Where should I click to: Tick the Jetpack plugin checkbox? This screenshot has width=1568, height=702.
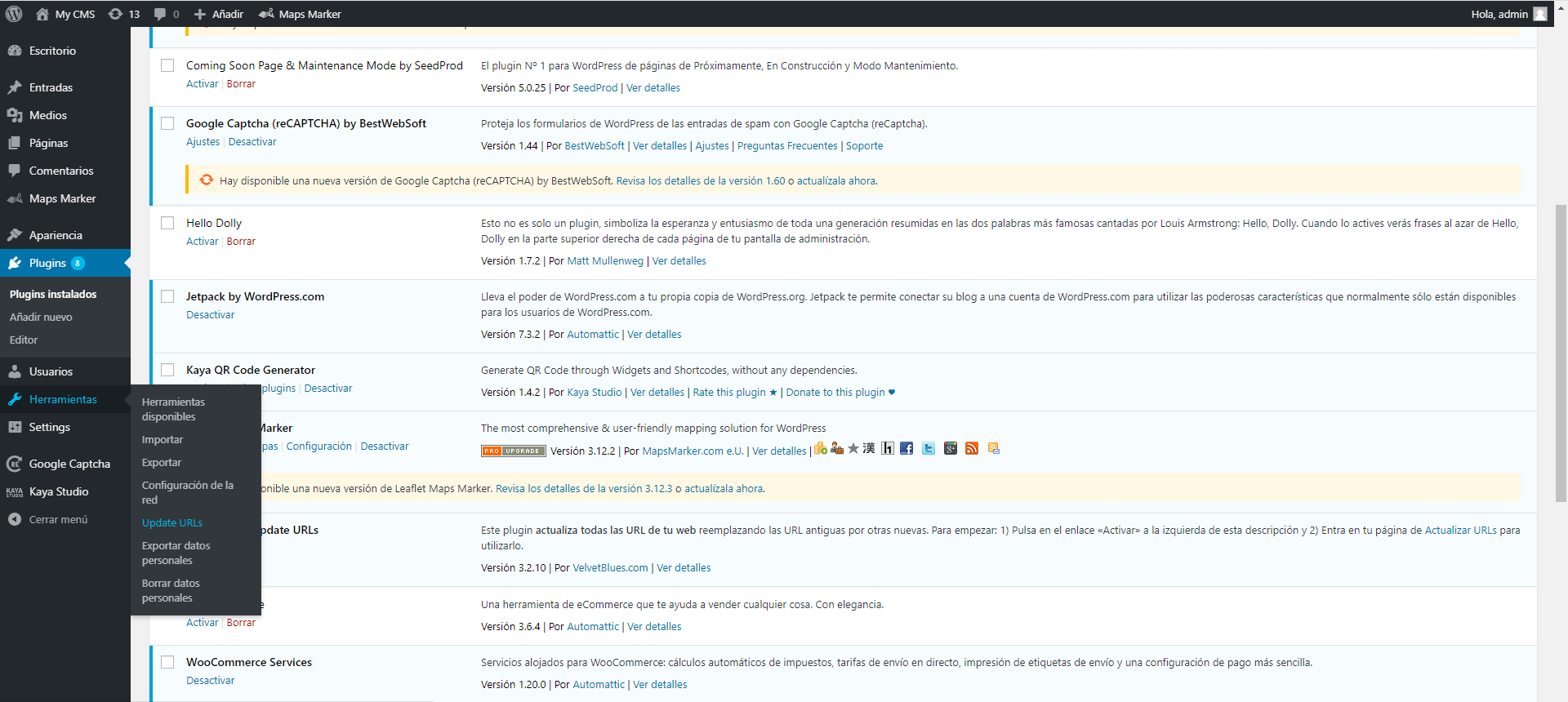167,296
